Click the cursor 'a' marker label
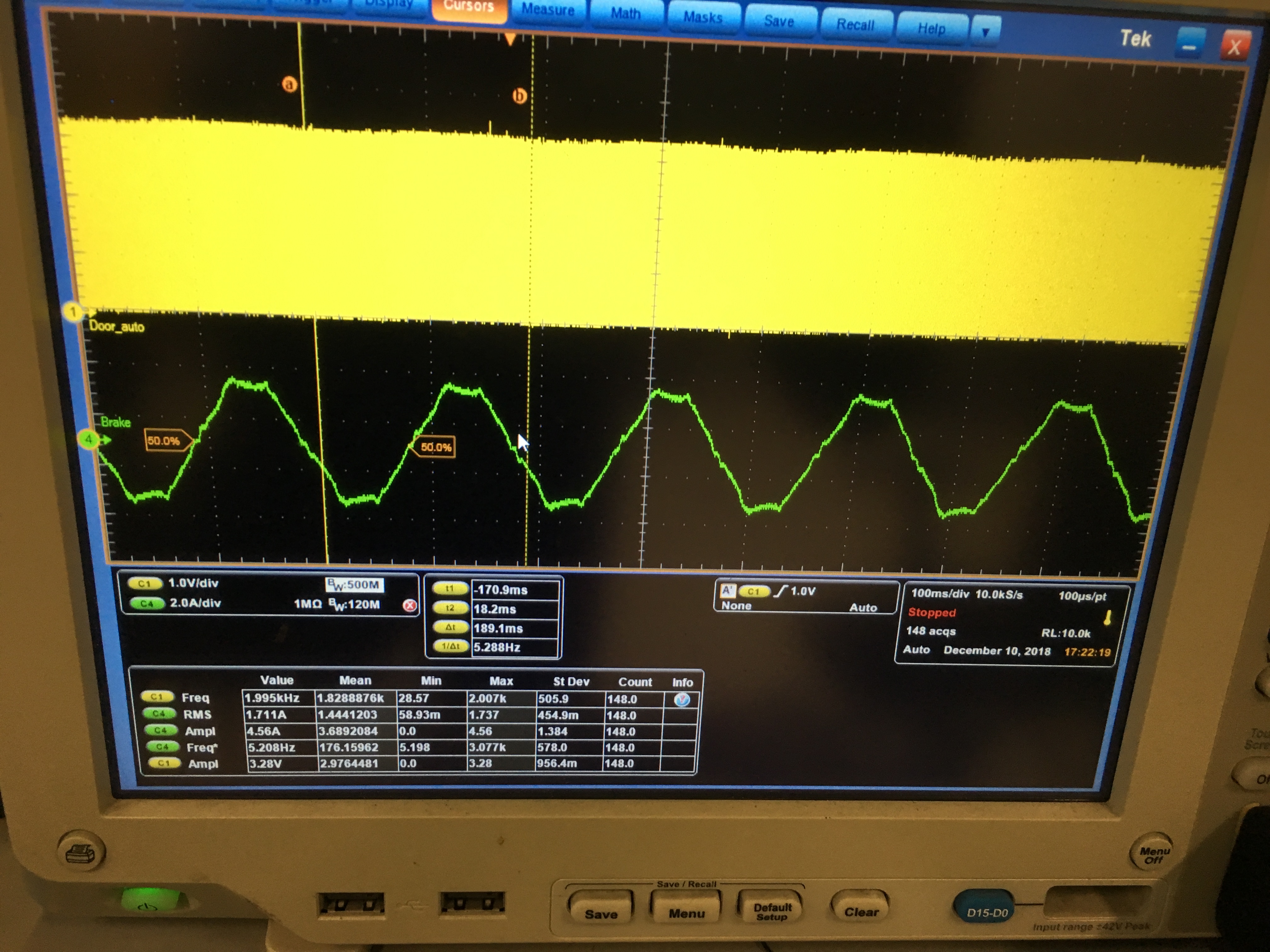 click(x=289, y=85)
